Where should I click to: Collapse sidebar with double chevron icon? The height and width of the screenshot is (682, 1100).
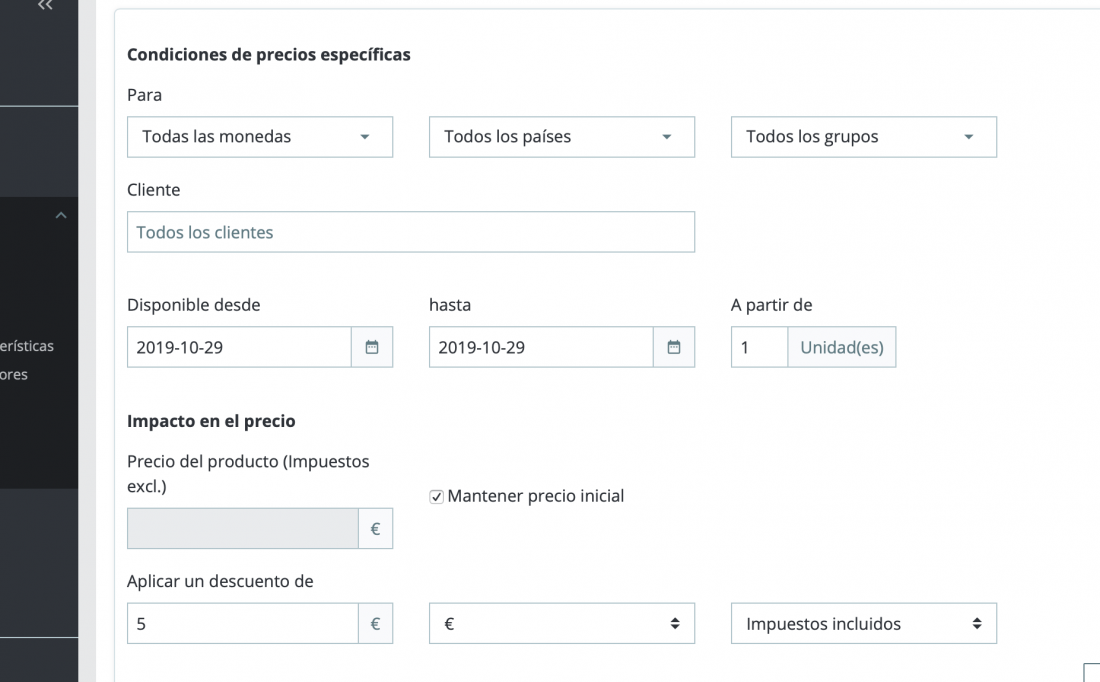pos(46,6)
